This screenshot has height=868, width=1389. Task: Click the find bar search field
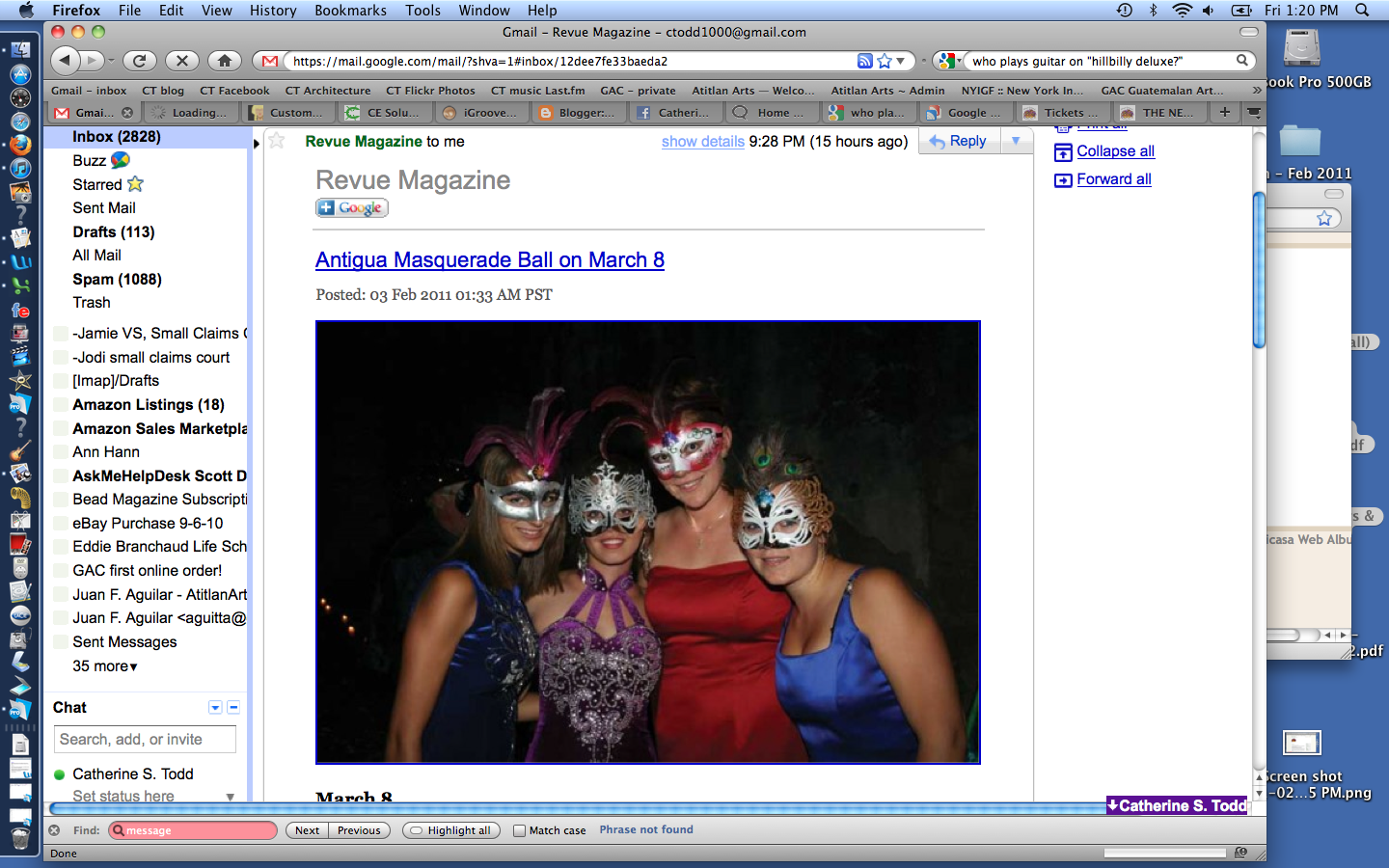193,830
